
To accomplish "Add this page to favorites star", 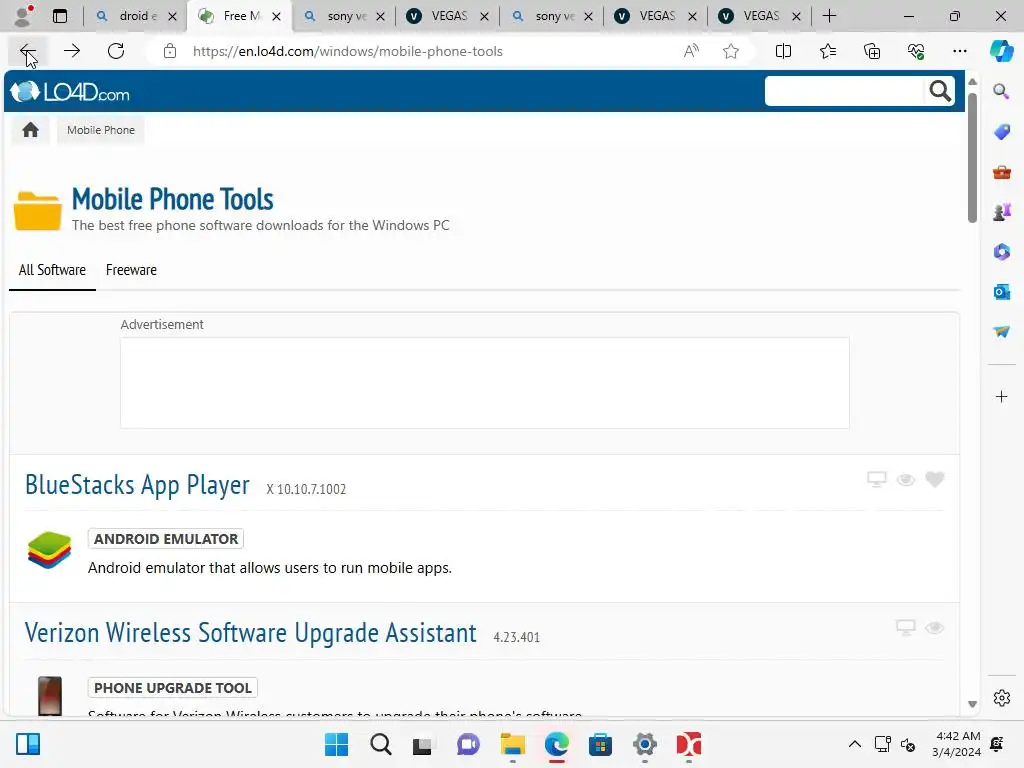I will pos(731,51).
